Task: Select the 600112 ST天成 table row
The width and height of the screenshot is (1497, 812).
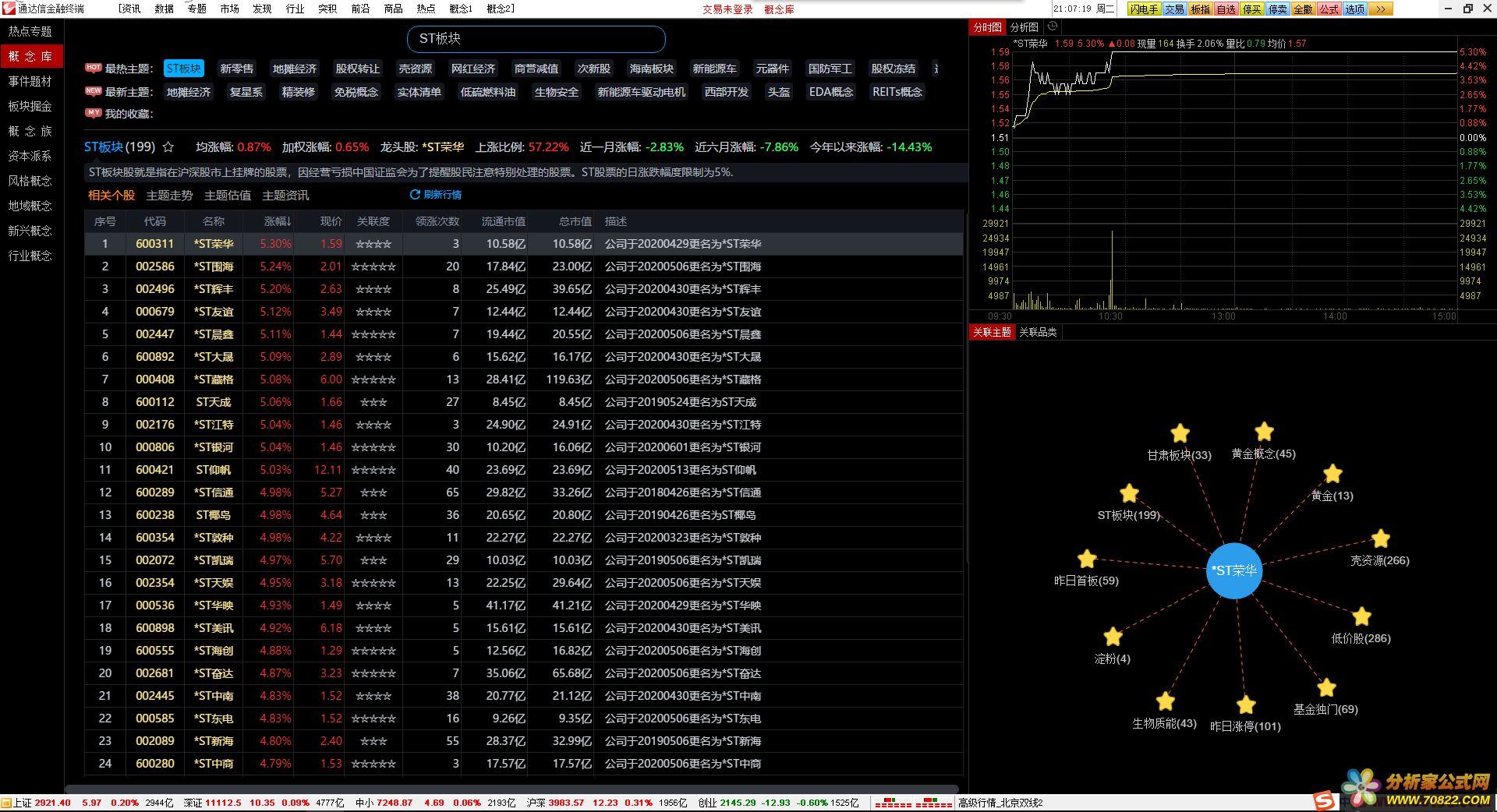Action: click(524, 402)
